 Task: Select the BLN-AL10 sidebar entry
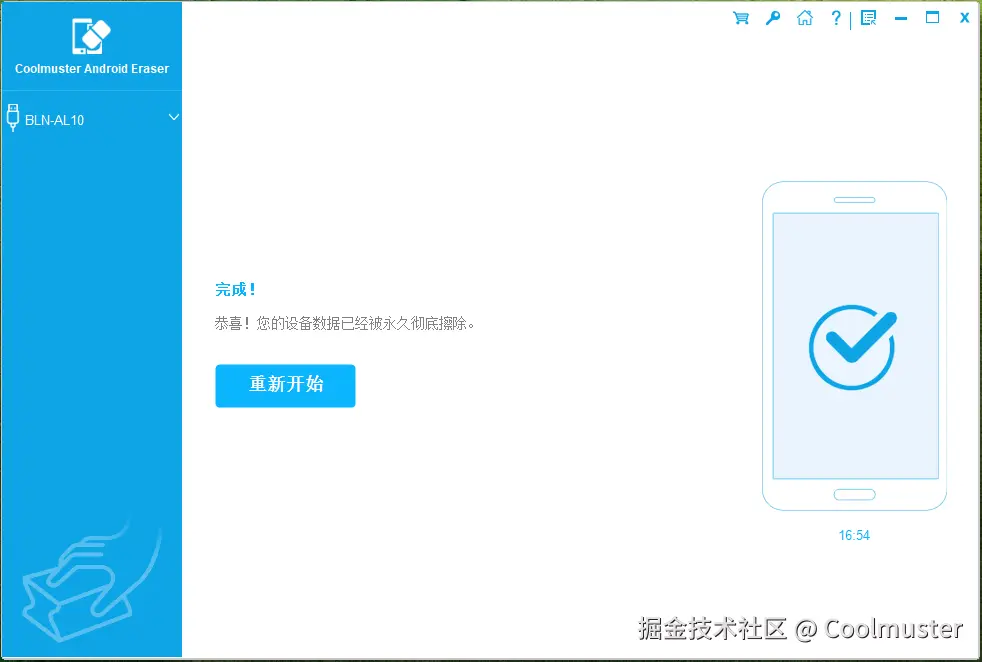(x=55, y=119)
